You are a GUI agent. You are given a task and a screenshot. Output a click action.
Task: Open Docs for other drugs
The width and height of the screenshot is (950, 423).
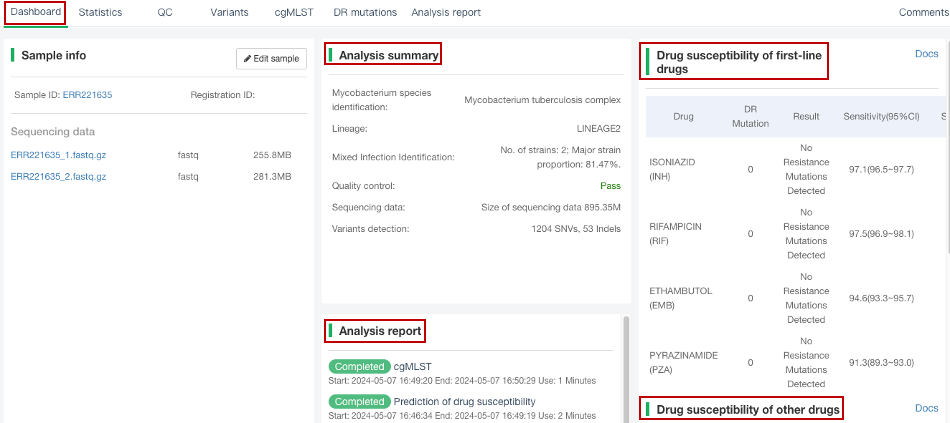tap(926, 408)
